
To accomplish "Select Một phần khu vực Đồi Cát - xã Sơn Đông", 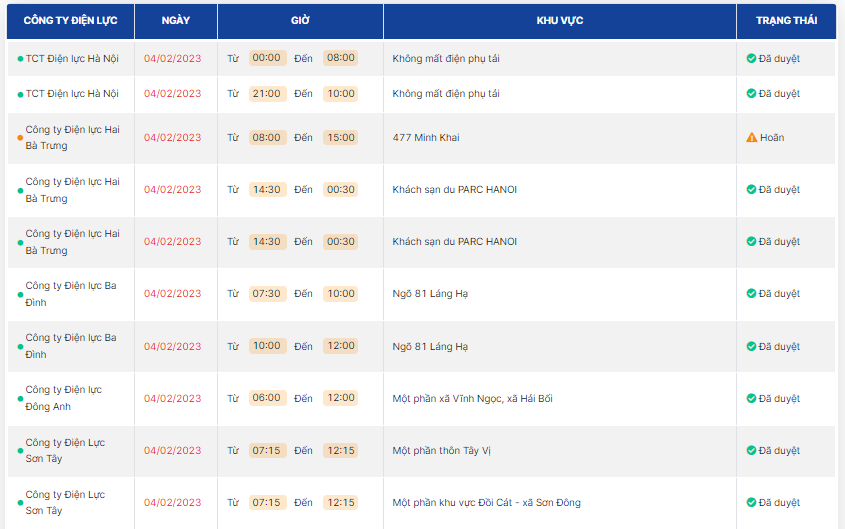I will [x=487, y=502].
